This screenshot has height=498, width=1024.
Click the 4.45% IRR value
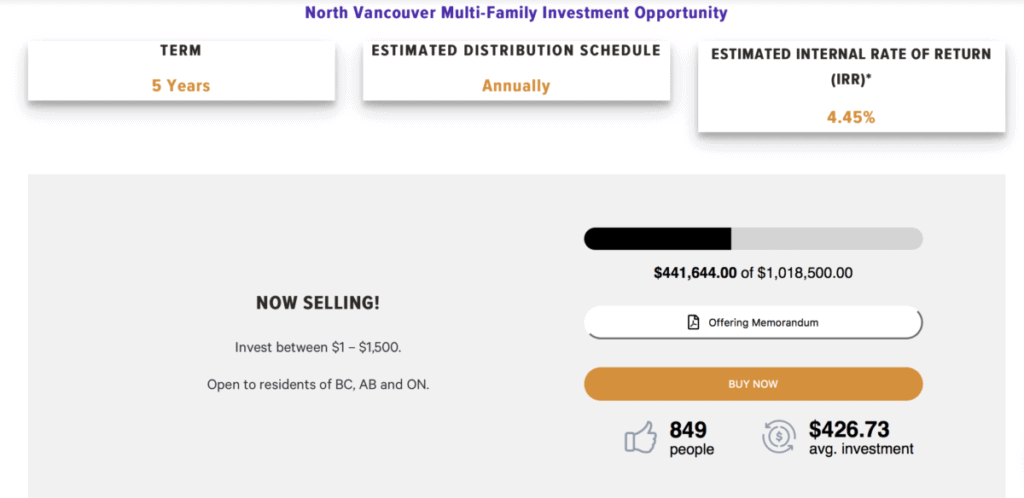(851, 117)
